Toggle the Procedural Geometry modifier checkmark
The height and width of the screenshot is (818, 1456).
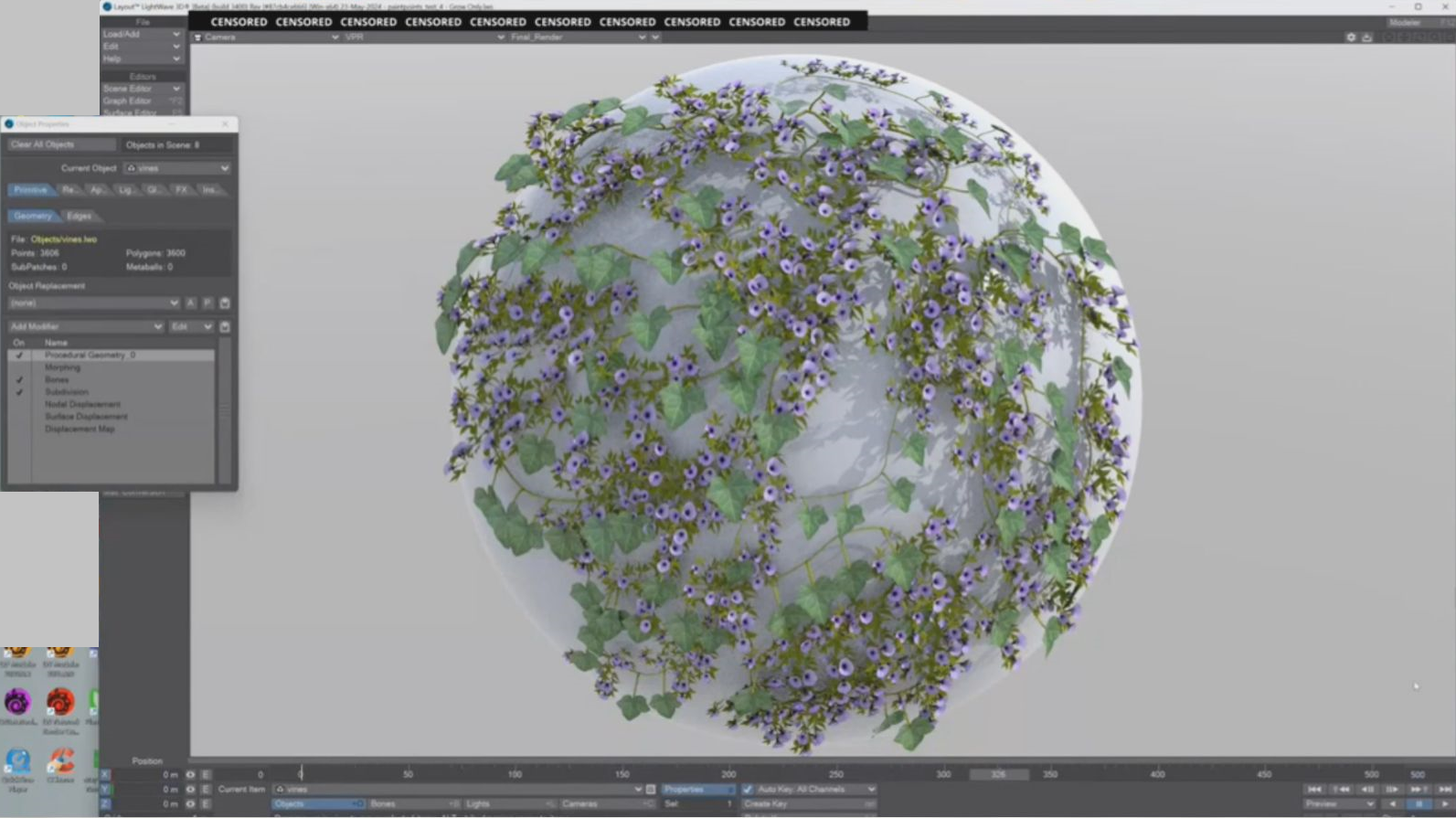coord(19,356)
